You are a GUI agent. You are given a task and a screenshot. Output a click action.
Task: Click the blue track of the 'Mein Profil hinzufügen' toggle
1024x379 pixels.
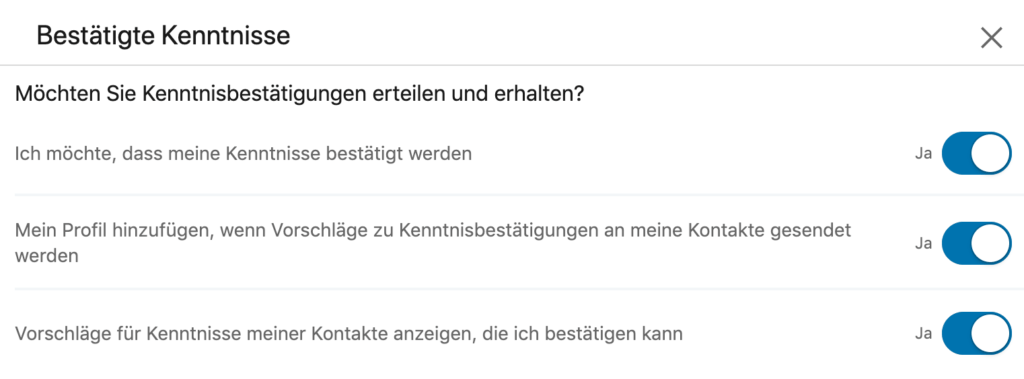coord(956,243)
